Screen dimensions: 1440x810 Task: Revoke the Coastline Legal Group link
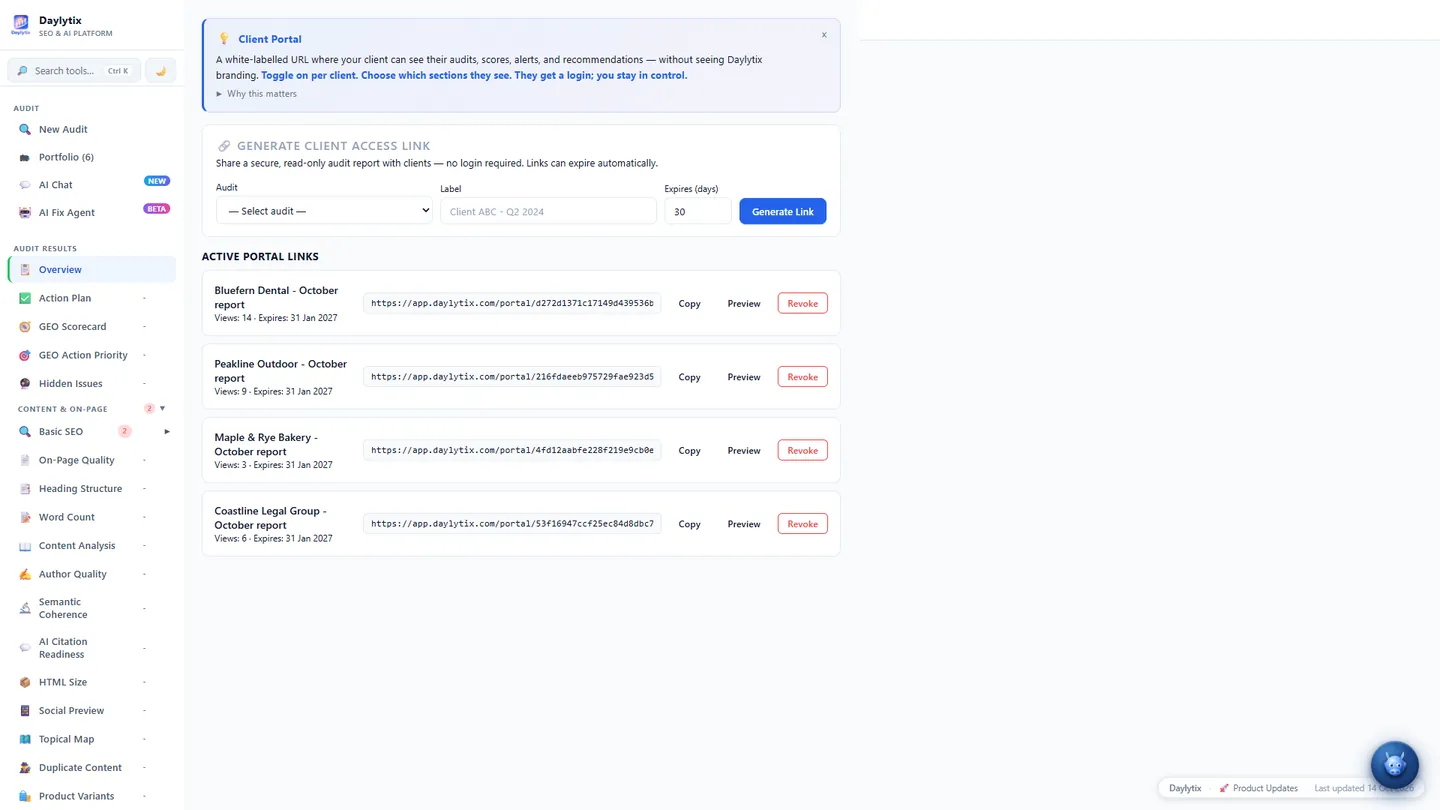[803, 524]
